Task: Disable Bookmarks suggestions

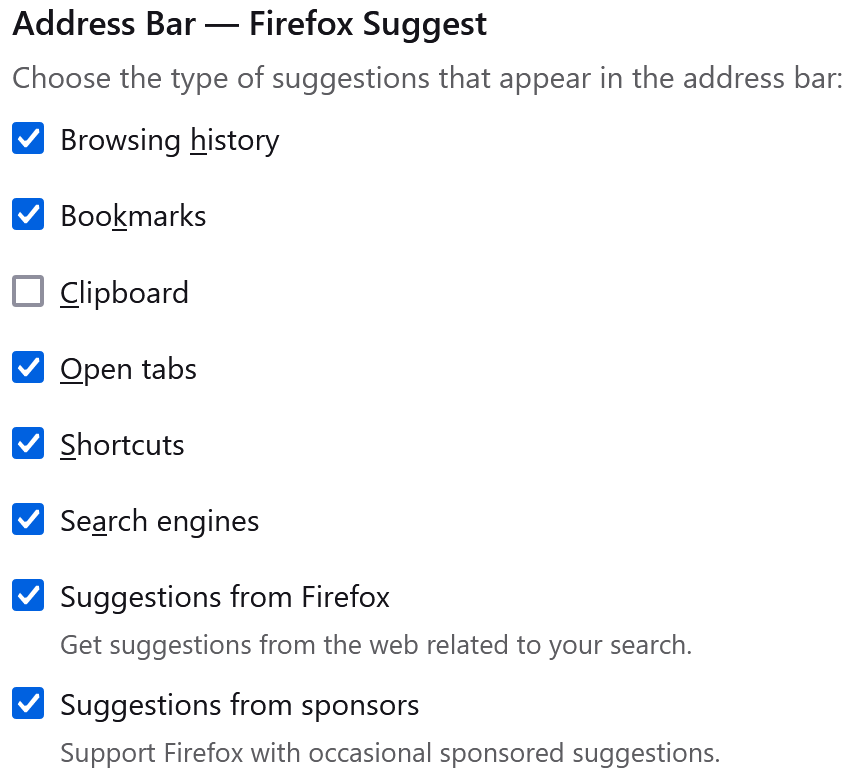Action: 28,215
